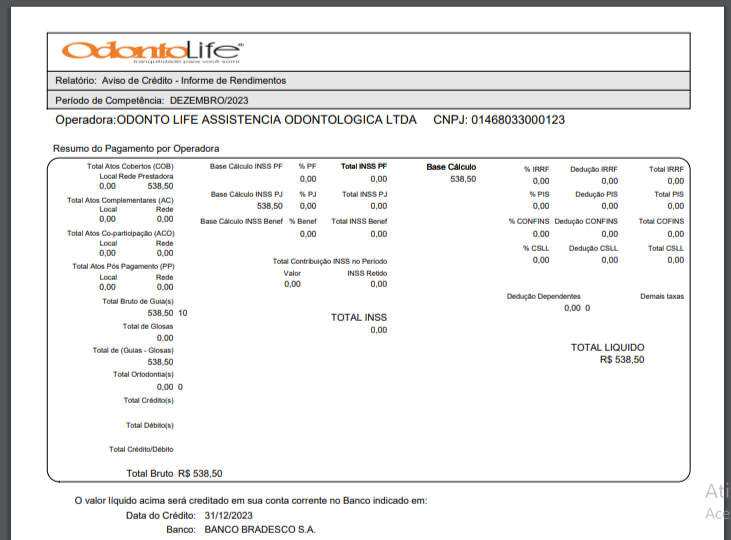Screen dimensions: 731x540
Task: Click the 'Data do Crédito:' label
Action: pos(161,516)
